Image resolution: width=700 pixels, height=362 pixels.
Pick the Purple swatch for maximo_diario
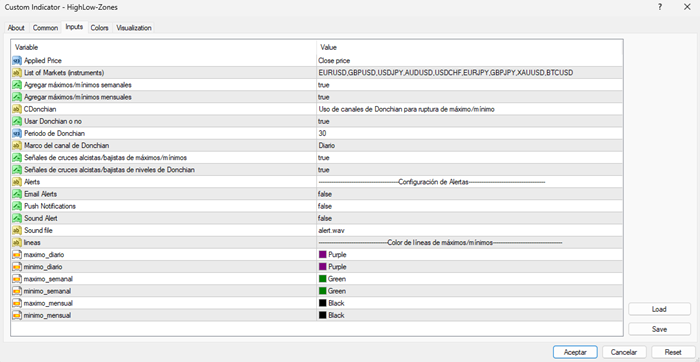click(x=323, y=254)
